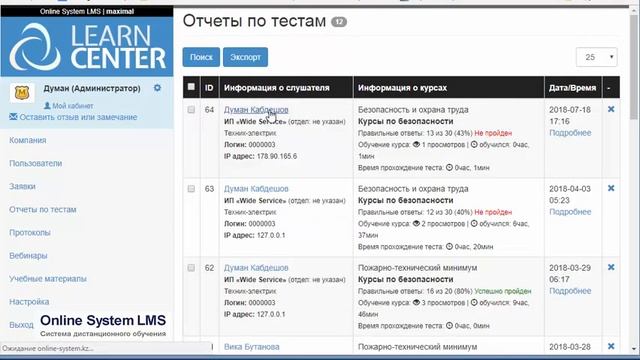Check the checkbox for report ID 63
The width and height of the screenshot is (640, 360).
point(191,189)
